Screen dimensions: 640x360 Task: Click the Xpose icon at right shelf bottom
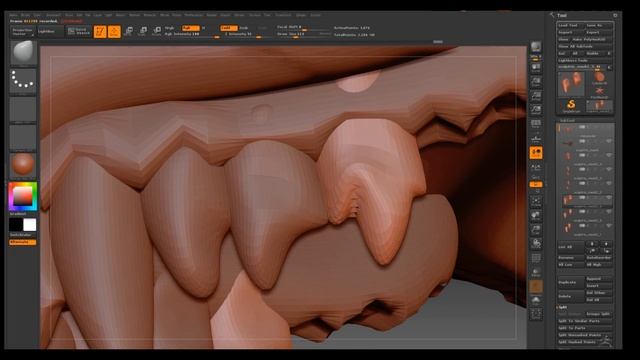pyautogui.click(x=536, y=314)
